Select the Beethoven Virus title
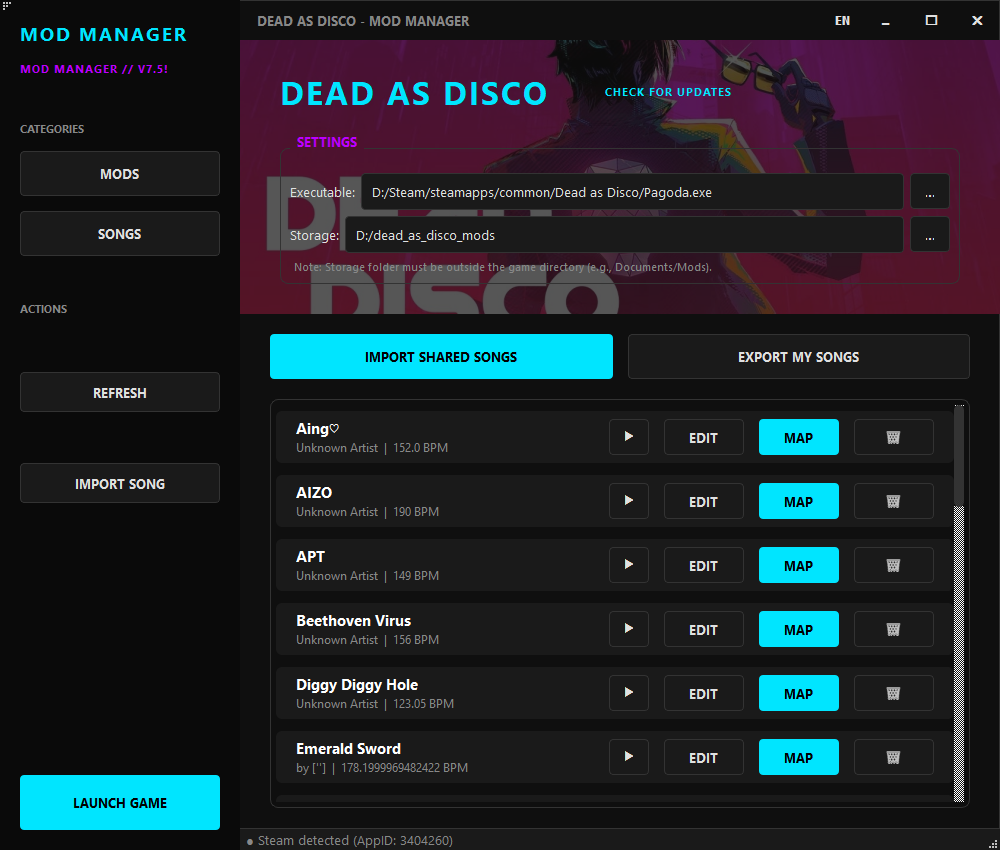Viewport: 1000px width, 850px height. point(353,620)
